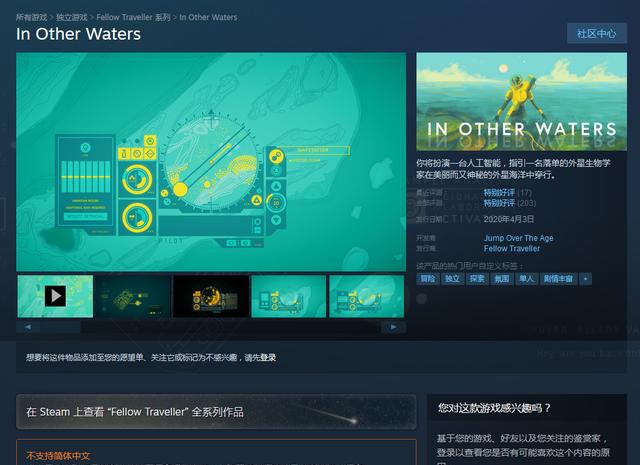
Task: Select the black and orange screenshot thumbnail
Action: coord(211,296)
